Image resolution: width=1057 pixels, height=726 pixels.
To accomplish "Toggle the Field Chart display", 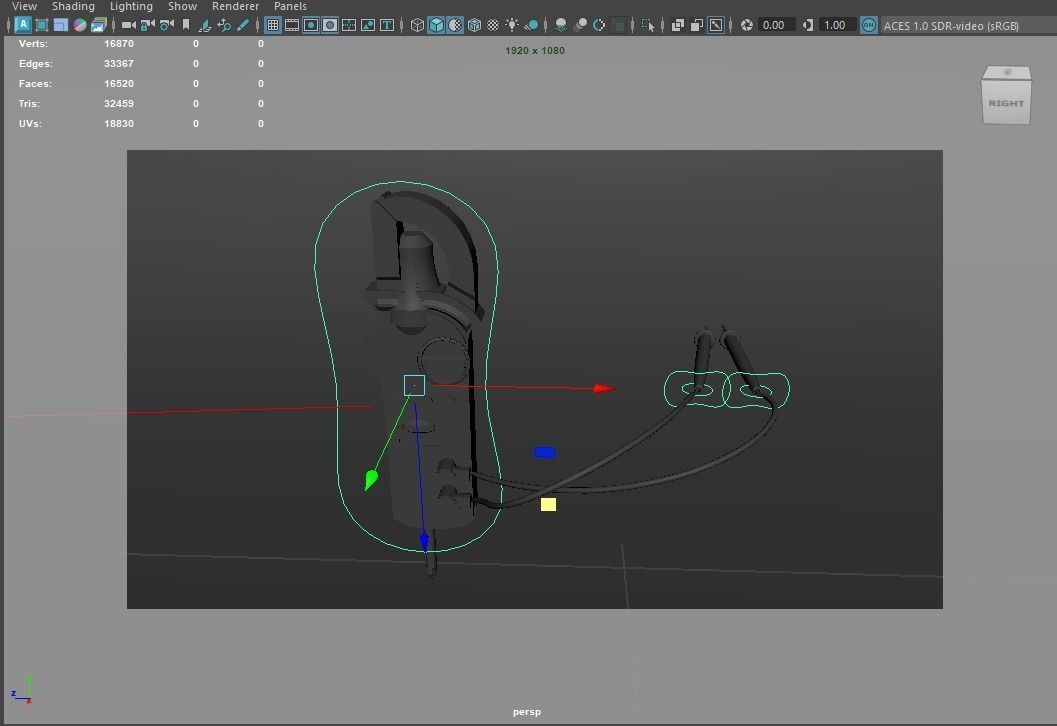I will [349, 25].
